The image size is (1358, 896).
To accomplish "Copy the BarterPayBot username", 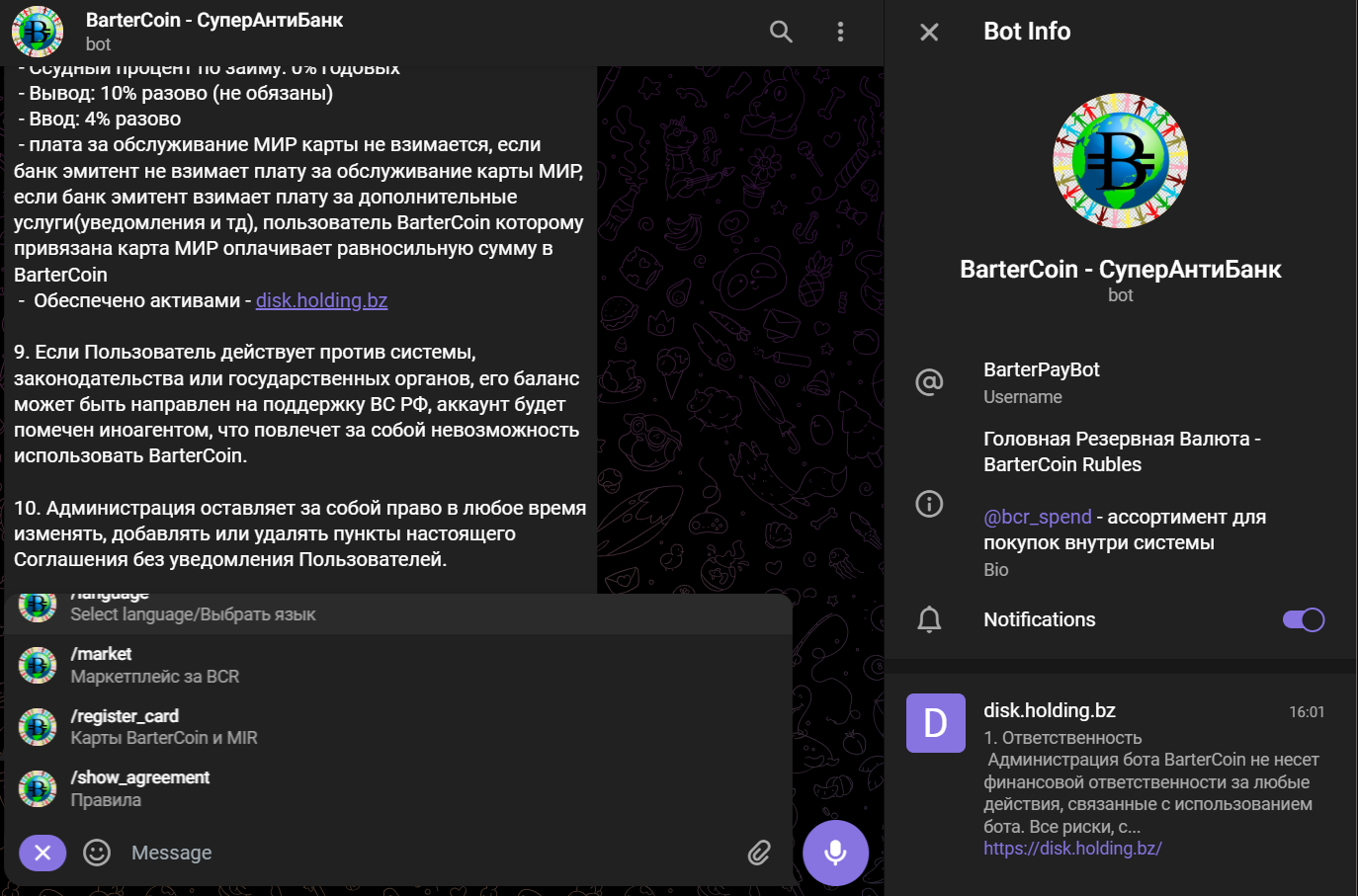I will click(x=1041, y=369).
